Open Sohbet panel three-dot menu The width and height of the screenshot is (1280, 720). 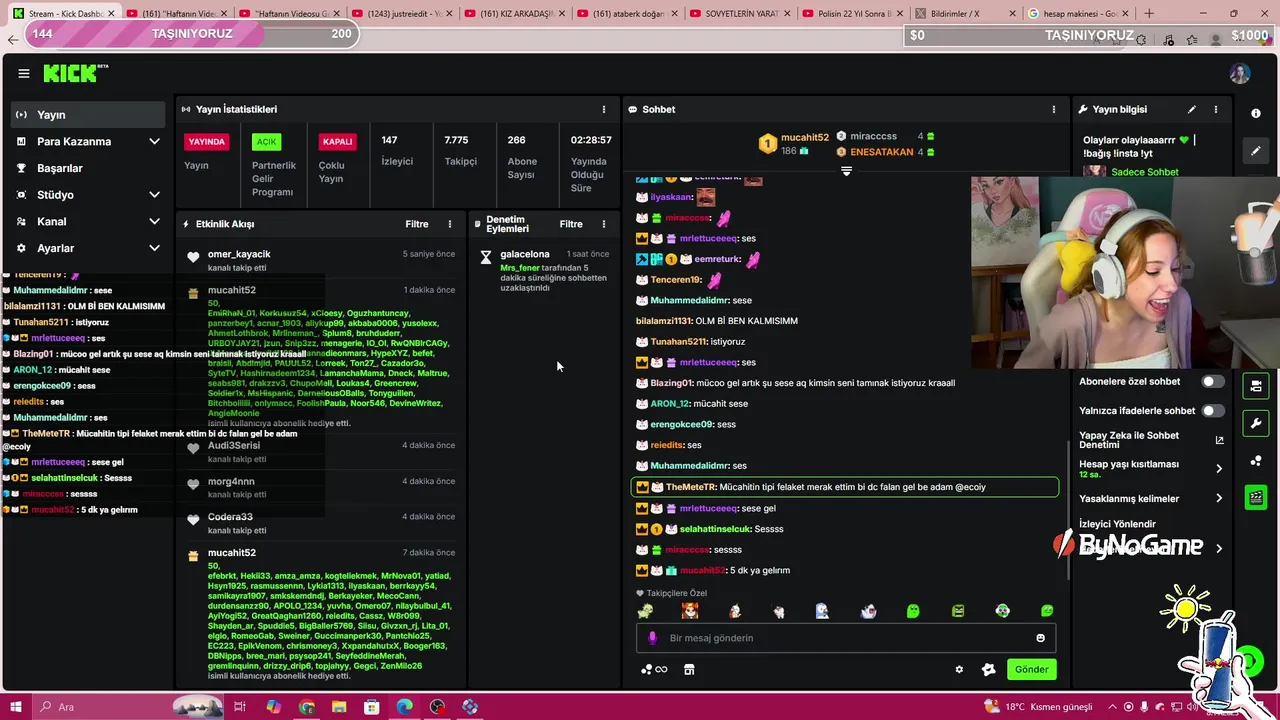tap(1053, 109)
